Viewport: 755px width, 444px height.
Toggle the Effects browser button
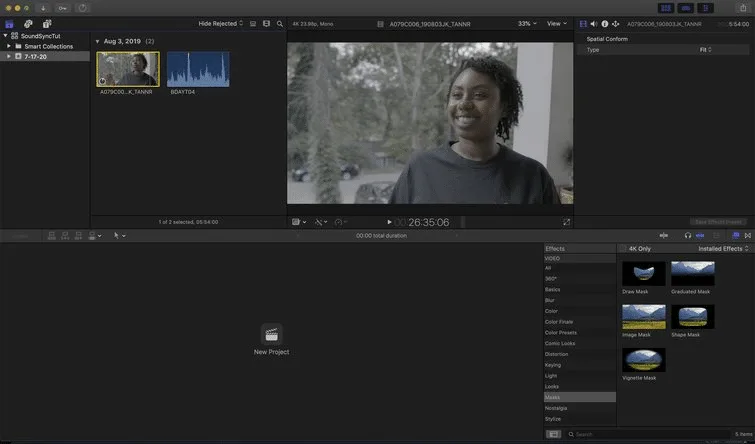pos(736,235)
